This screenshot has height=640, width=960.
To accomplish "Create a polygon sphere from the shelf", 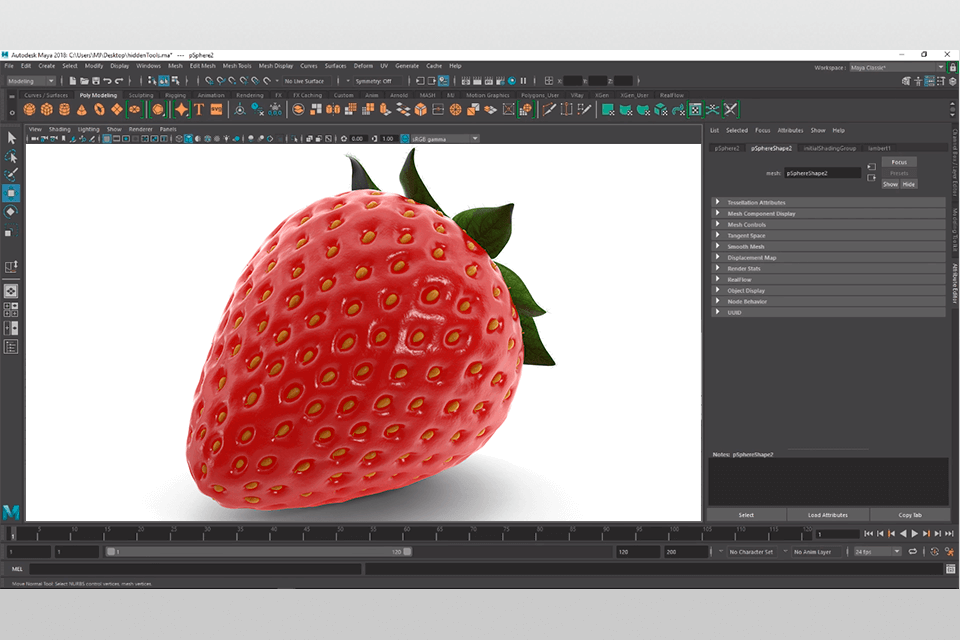I will click(29, 110).
